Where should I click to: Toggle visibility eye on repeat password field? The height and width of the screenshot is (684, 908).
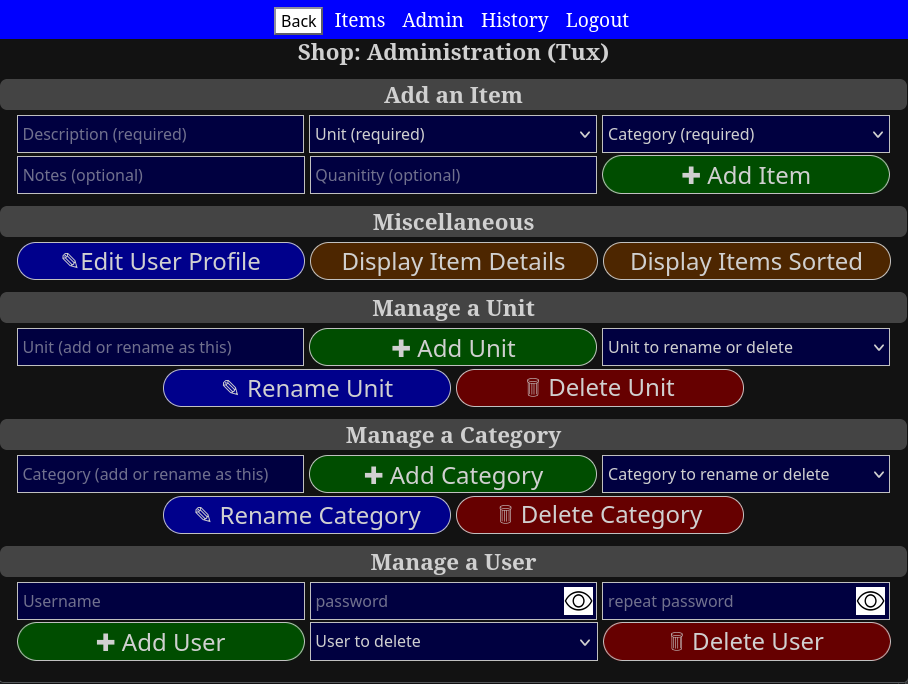pos(870,601)
